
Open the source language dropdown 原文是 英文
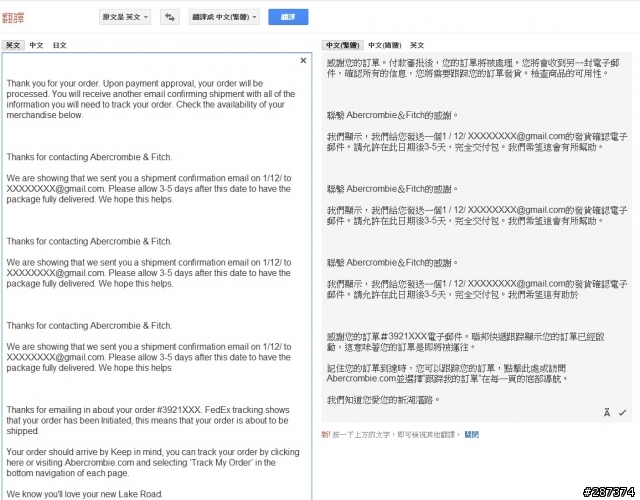(x=125, y=17)
